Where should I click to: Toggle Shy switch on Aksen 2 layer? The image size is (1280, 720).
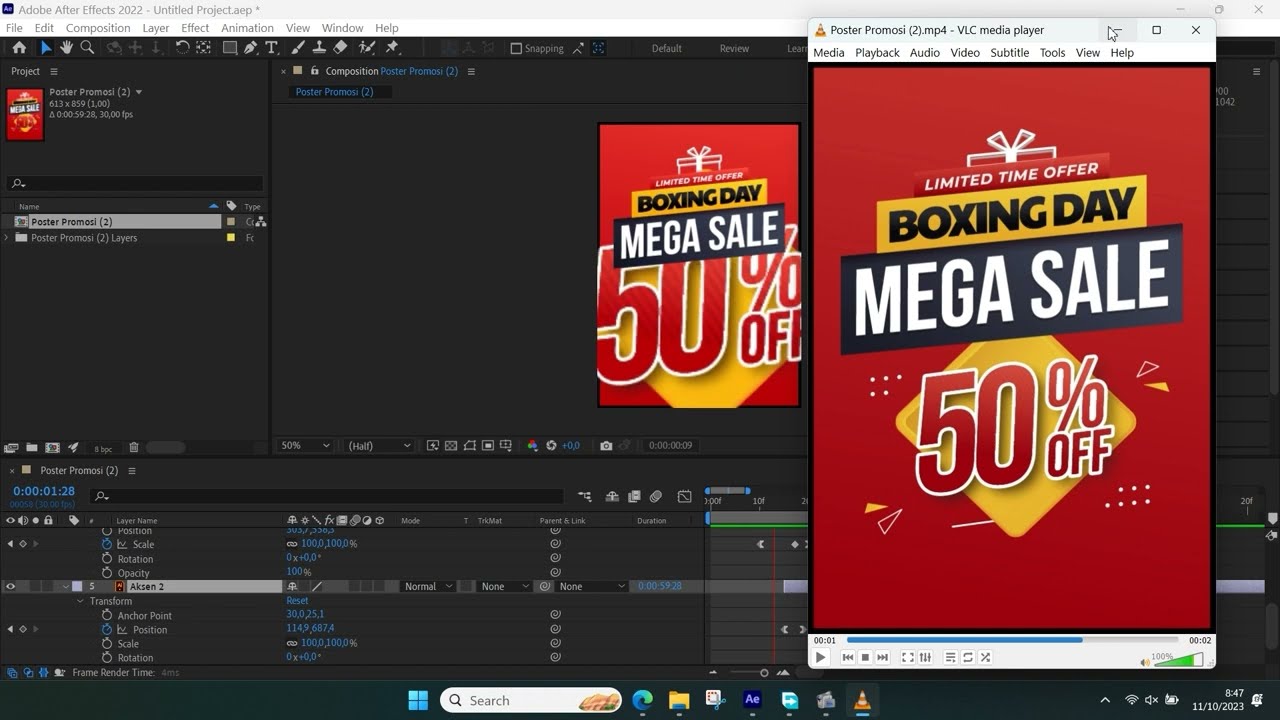click(x=292, y=587)
